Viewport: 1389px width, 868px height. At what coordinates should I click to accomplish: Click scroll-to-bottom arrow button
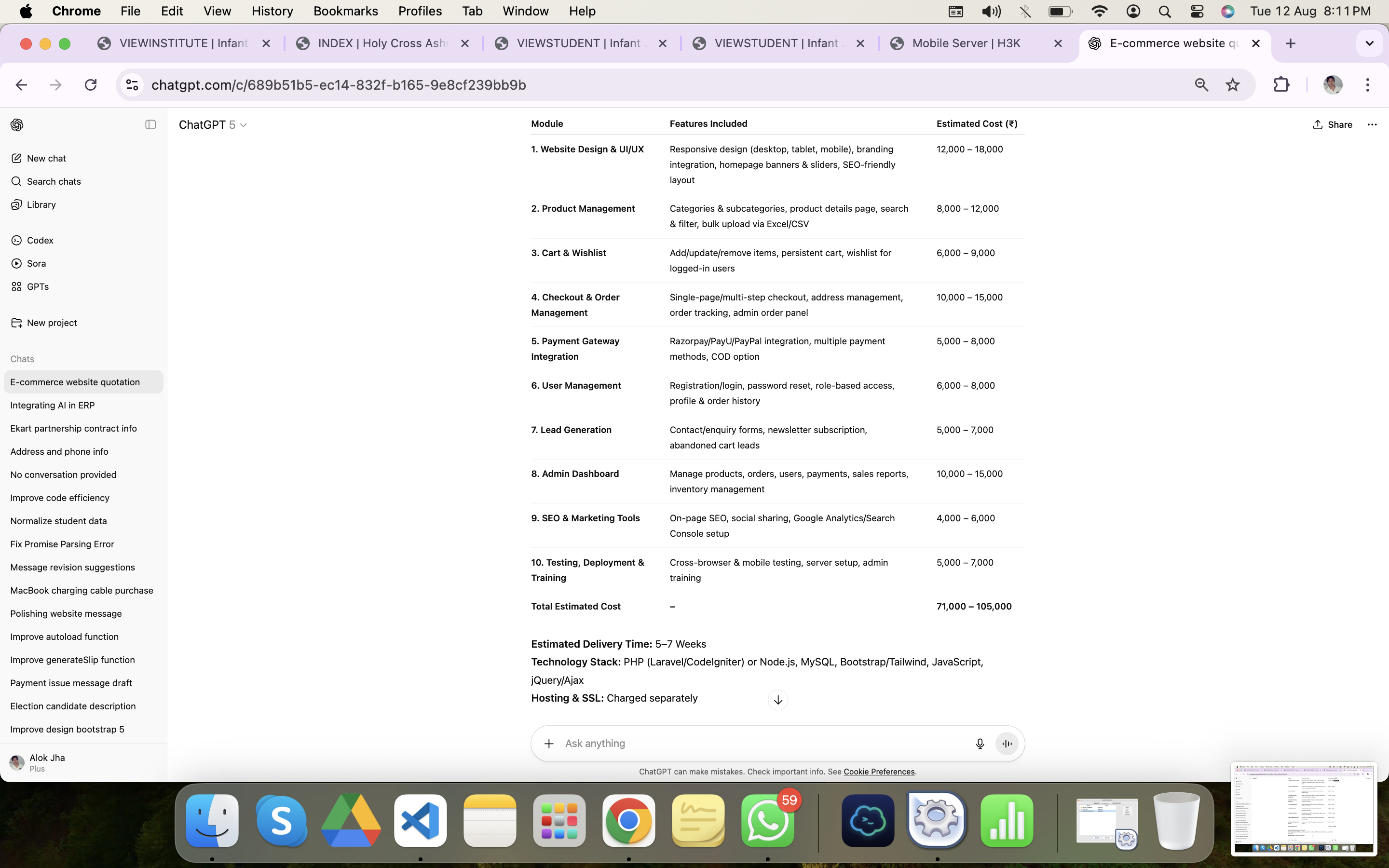pyautogui.click(x=778, y=700)
